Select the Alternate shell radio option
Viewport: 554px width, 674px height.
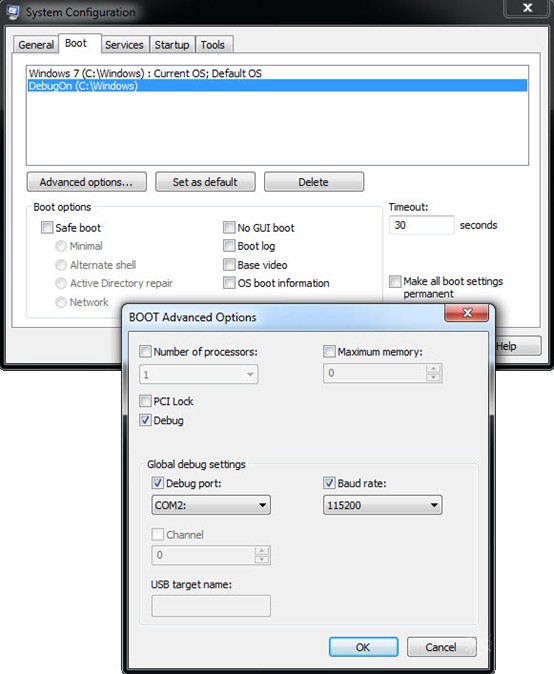61,265
